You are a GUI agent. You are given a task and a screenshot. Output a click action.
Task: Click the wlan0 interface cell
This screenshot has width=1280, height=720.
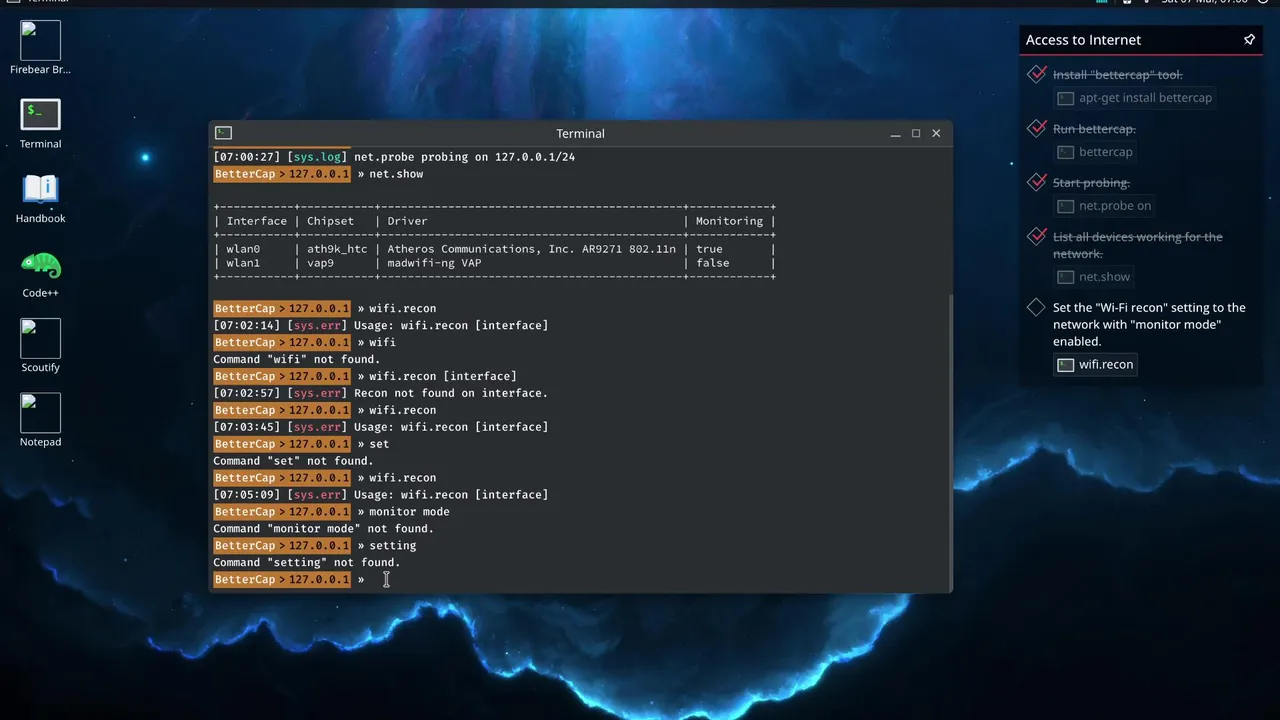[243, 249]
